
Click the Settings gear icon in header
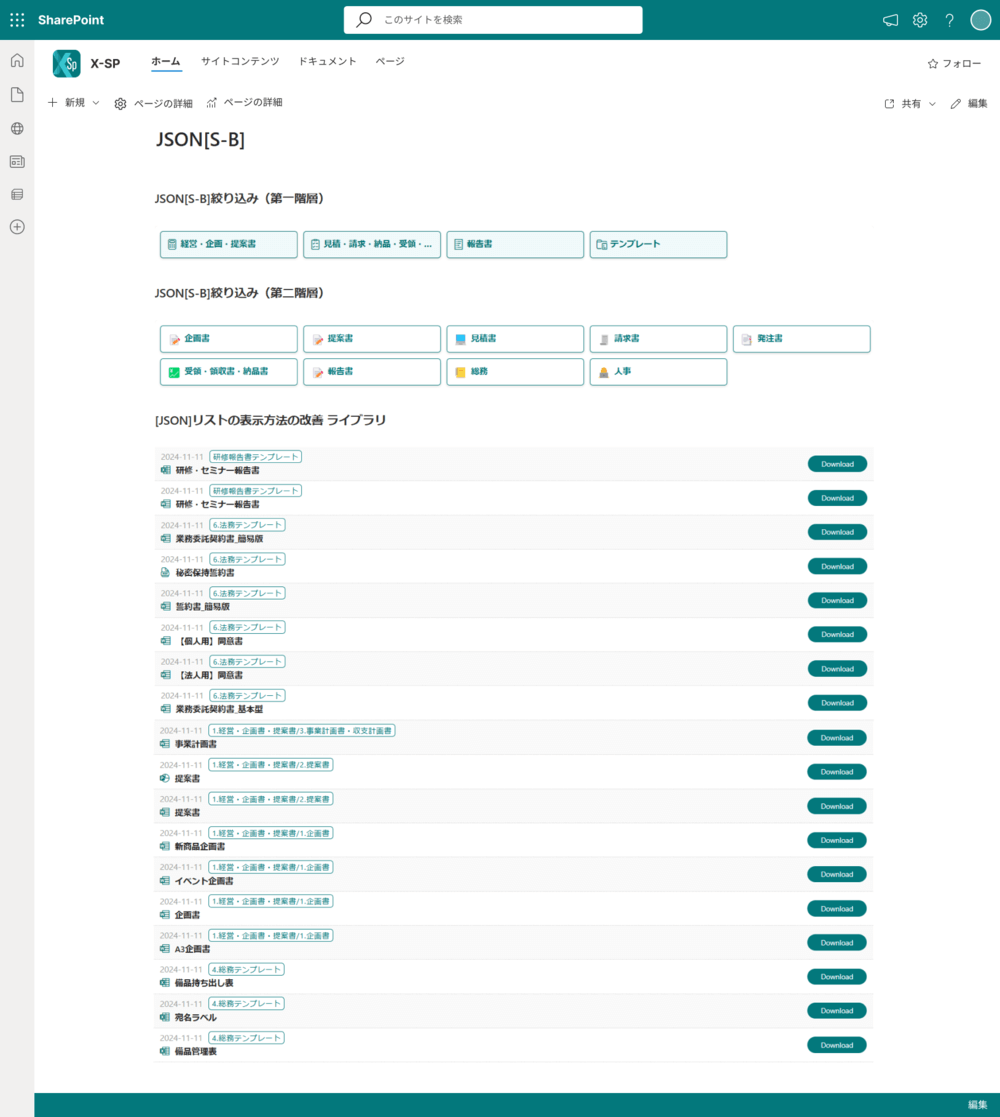click(920, 20)
